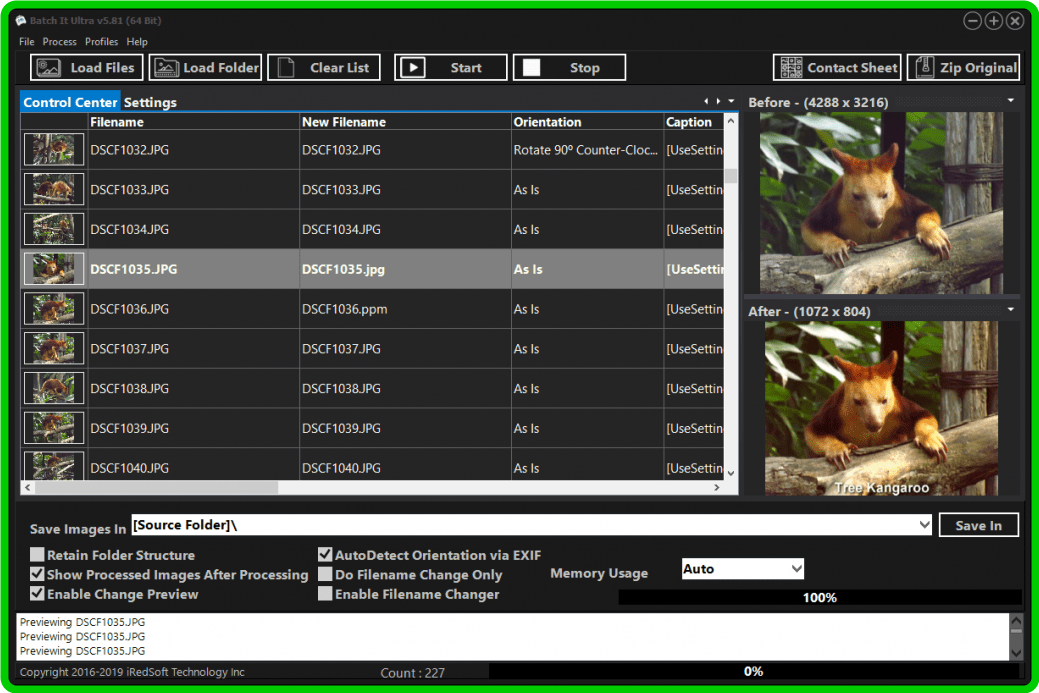Click the file list scroll up arrow
The width and height of the screenshot is (1039, 693).
[x=731, y=121]
